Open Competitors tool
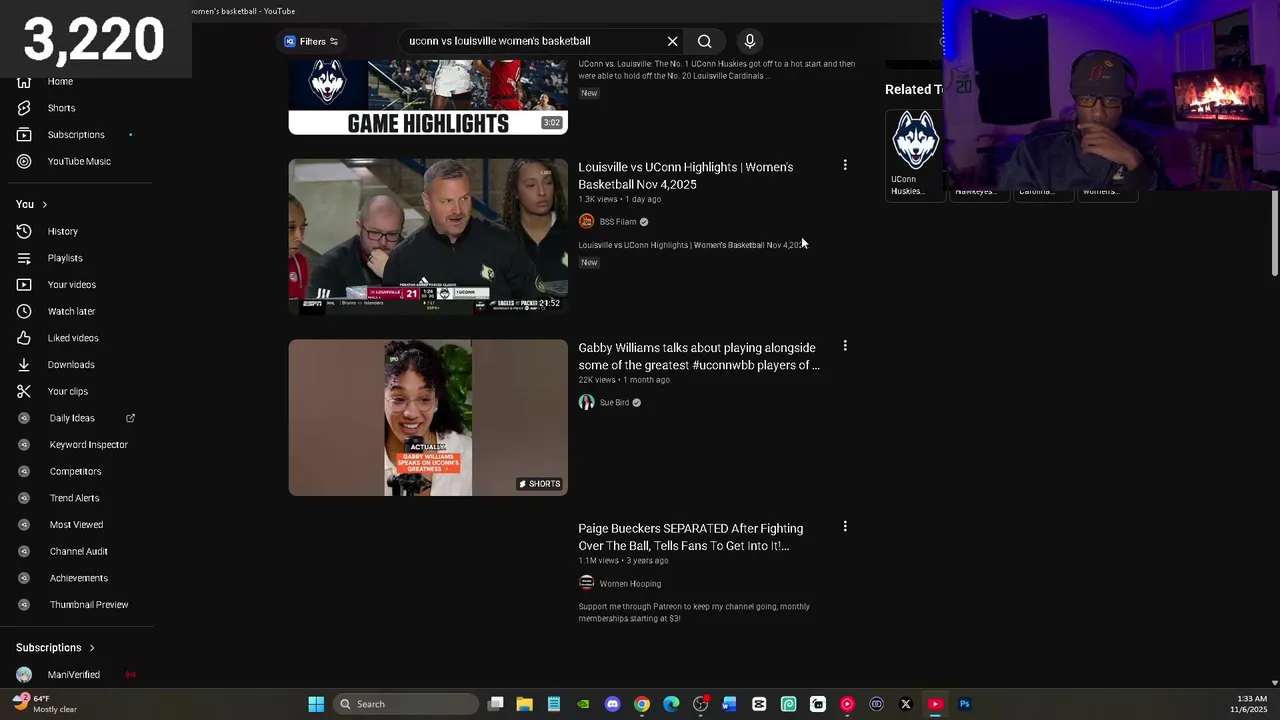Screen dimensions: 1280x720 coord(75,471)
